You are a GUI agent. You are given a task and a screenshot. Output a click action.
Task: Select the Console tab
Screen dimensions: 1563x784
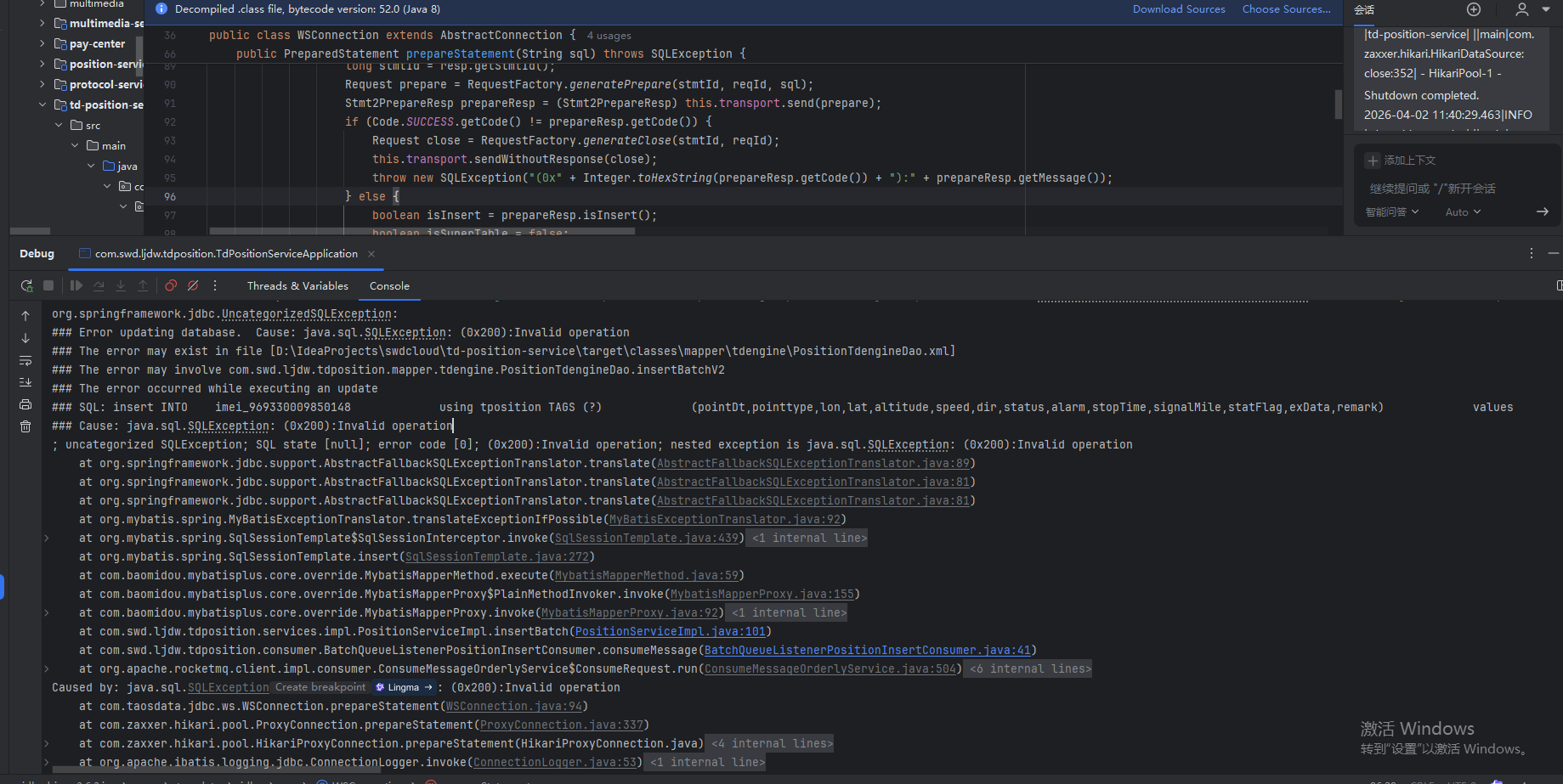(389, 286)
